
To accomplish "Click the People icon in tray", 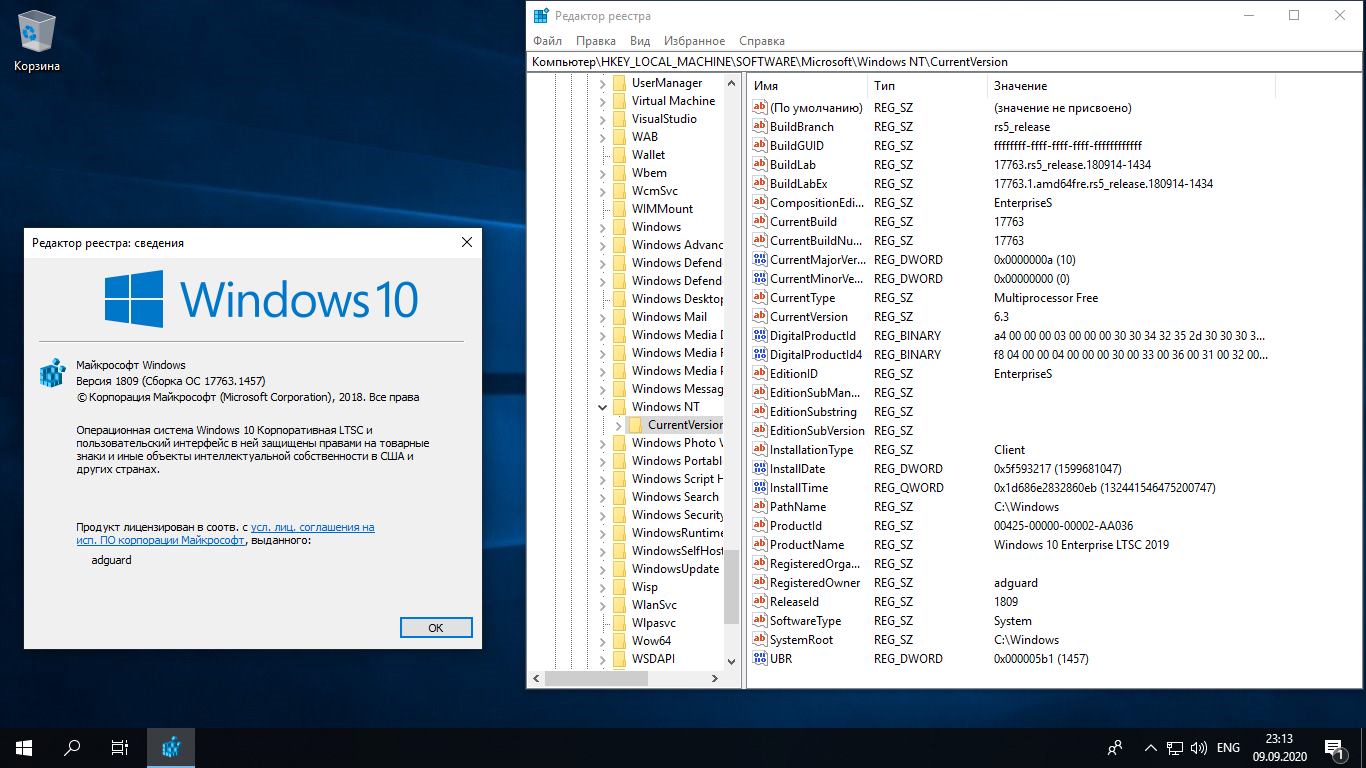I will point(1115,747).
